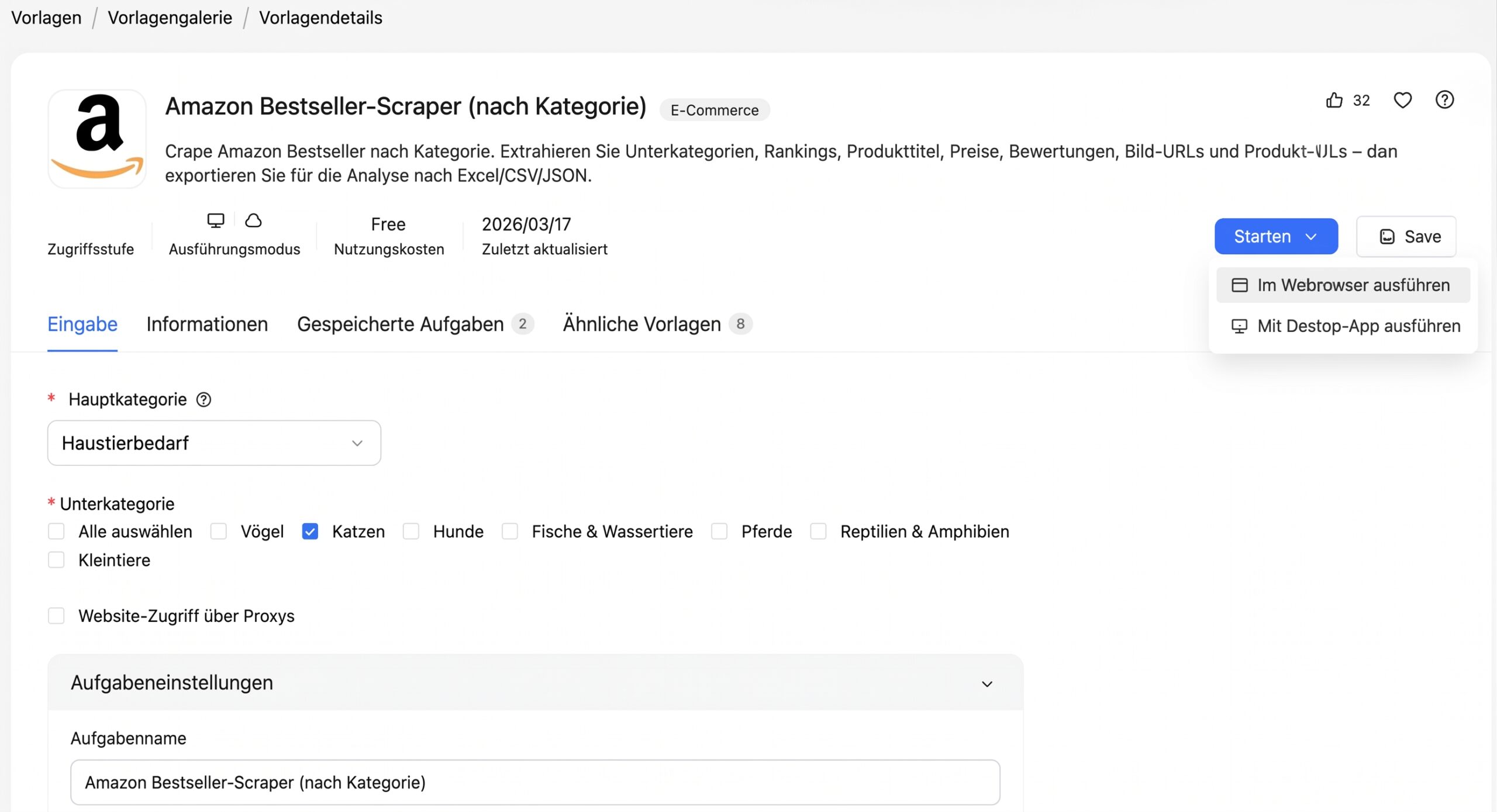The width and height of the screenshot is (1497, 812).
Task: Check the Pferde checkbox
Action: pos(719,531)
